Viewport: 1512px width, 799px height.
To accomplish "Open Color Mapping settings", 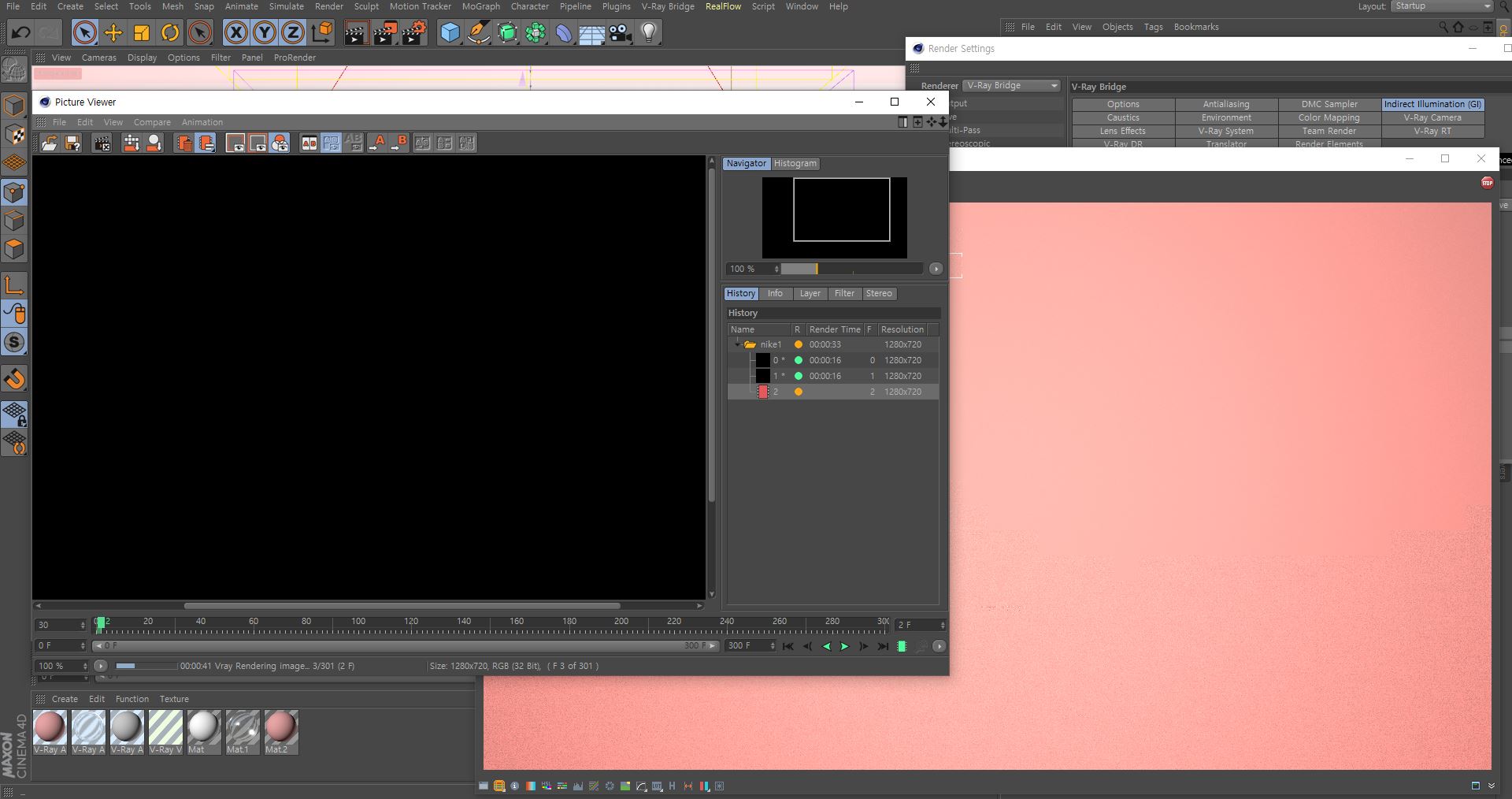I will (x=1329, y=117).
